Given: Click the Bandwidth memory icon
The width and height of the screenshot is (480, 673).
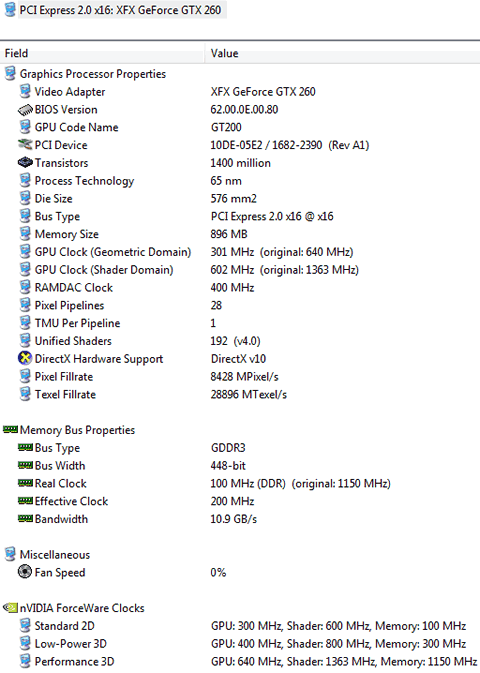Looking at the screenshot, I should point(25,518).
